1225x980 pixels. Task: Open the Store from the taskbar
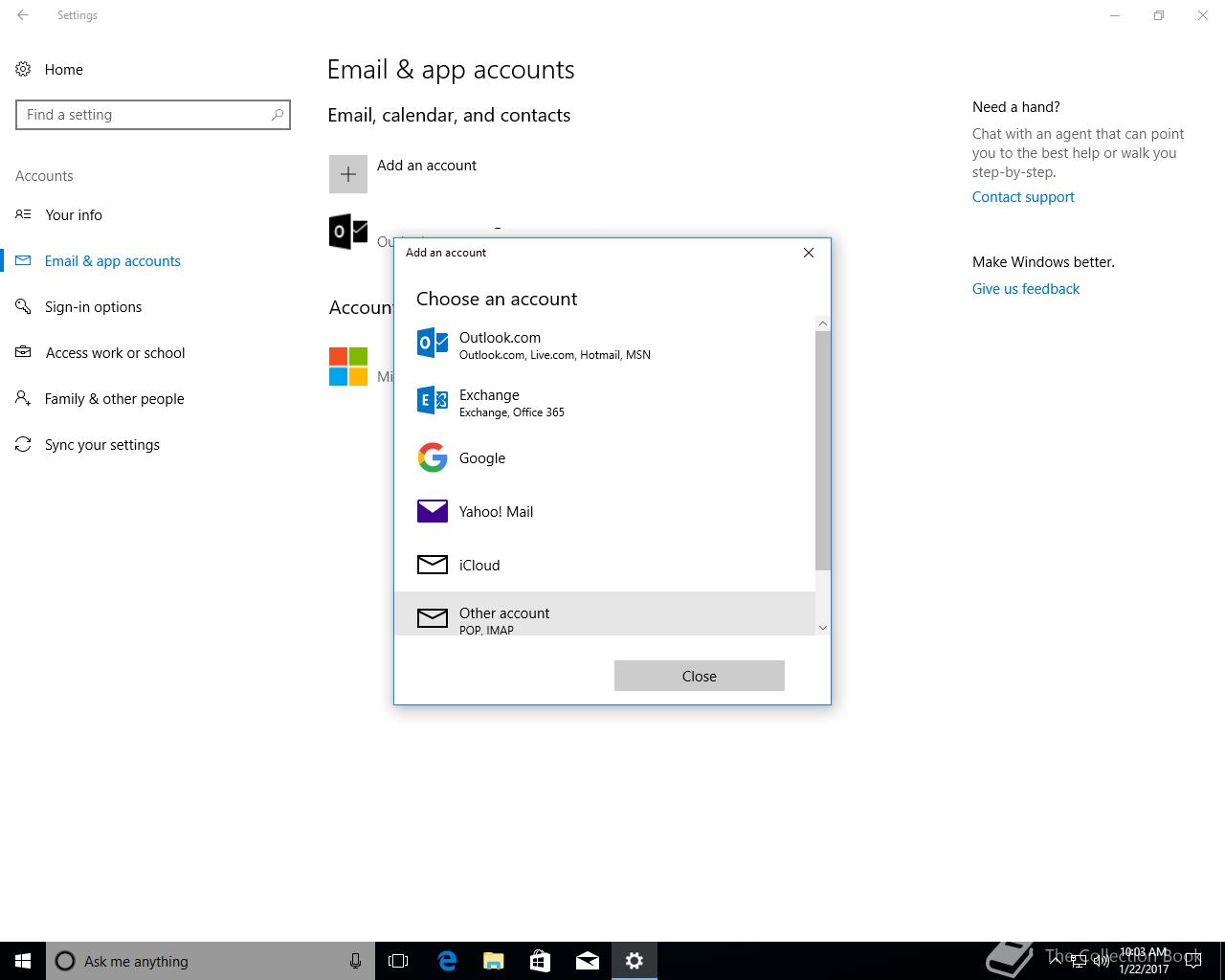[x=541, y=961]
